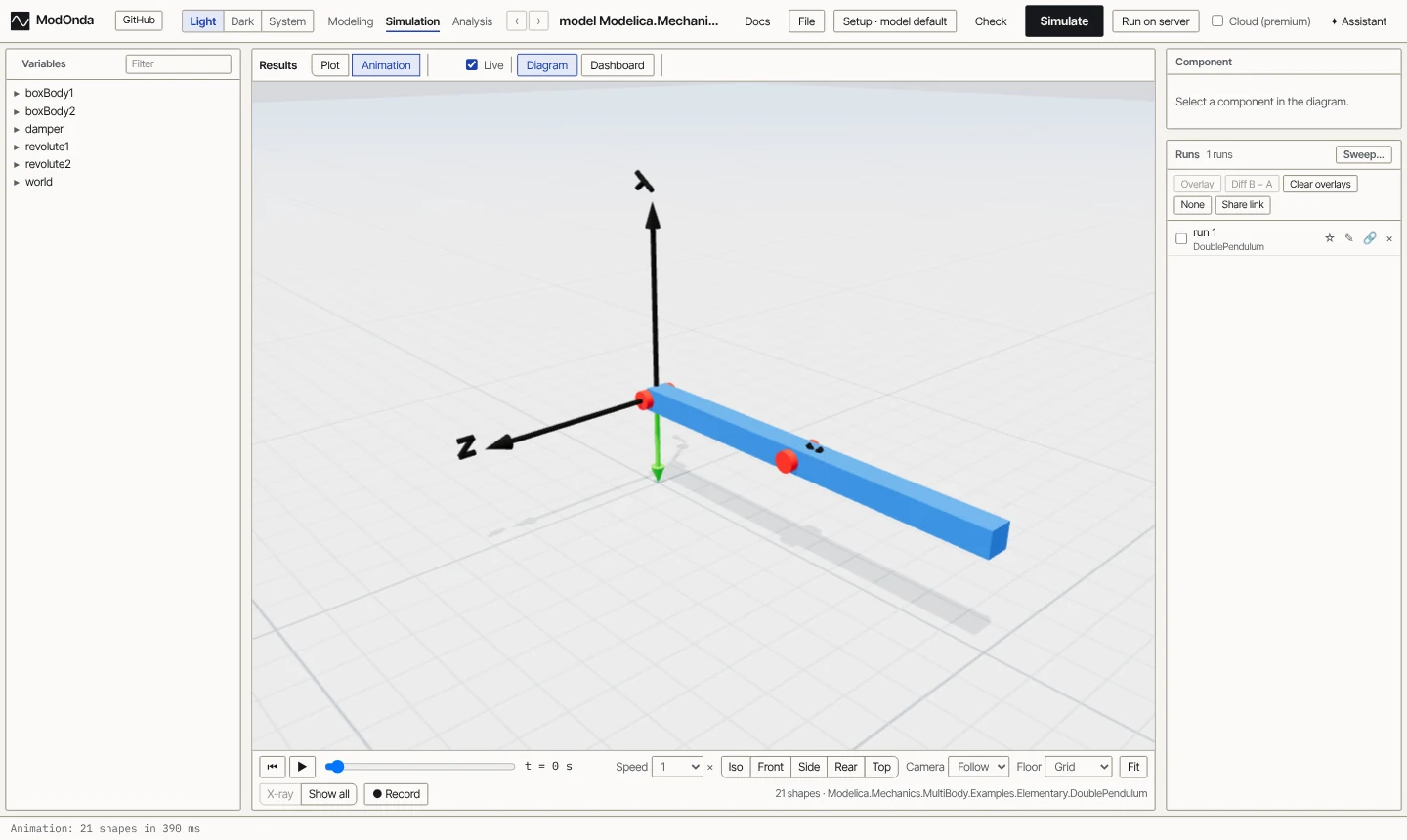Rename run 1 with pencil icon
The height and width of the screenshot is (840, 1407).
tap(1348, 238)
